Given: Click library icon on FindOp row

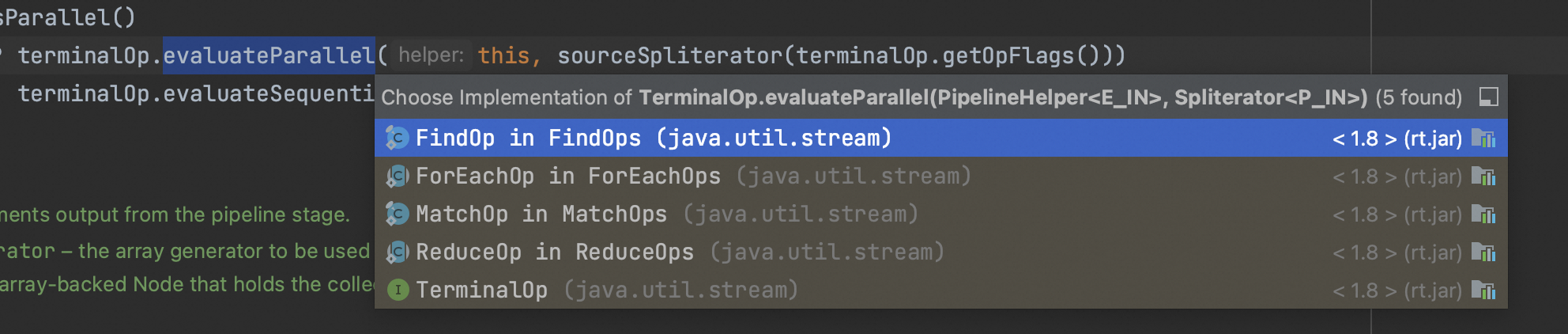Looking at the screenshot, I should pos(1483,139).
